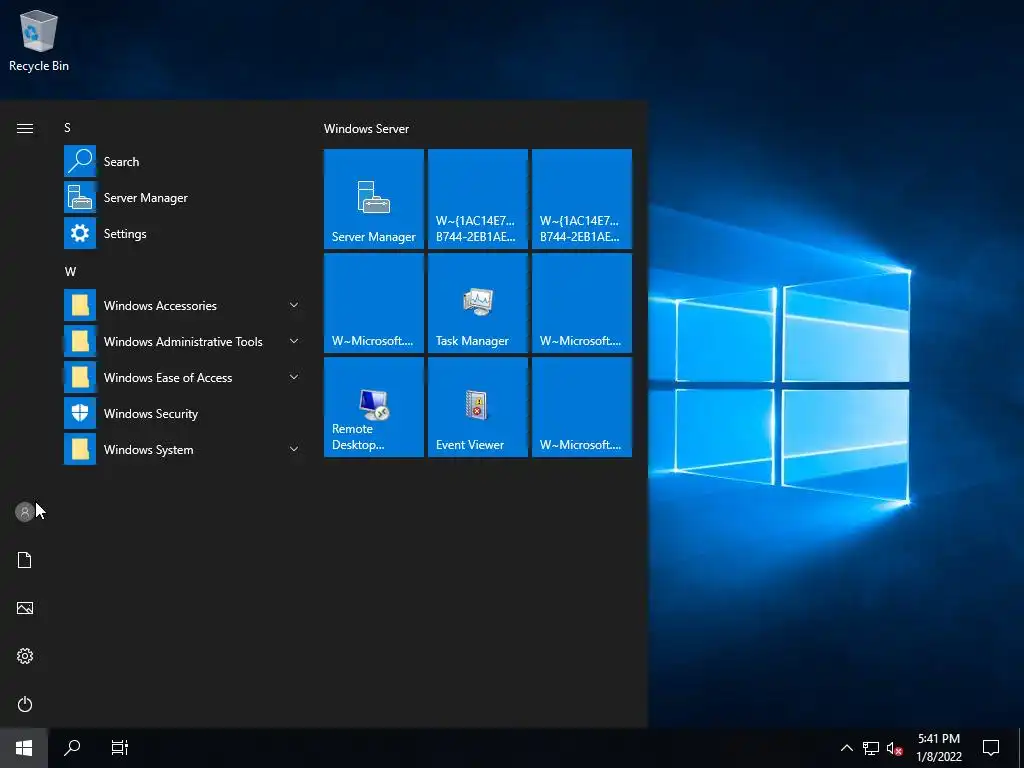
Task: Open Pictures from the Start sidebar
Action: click(x=25, y=608)
